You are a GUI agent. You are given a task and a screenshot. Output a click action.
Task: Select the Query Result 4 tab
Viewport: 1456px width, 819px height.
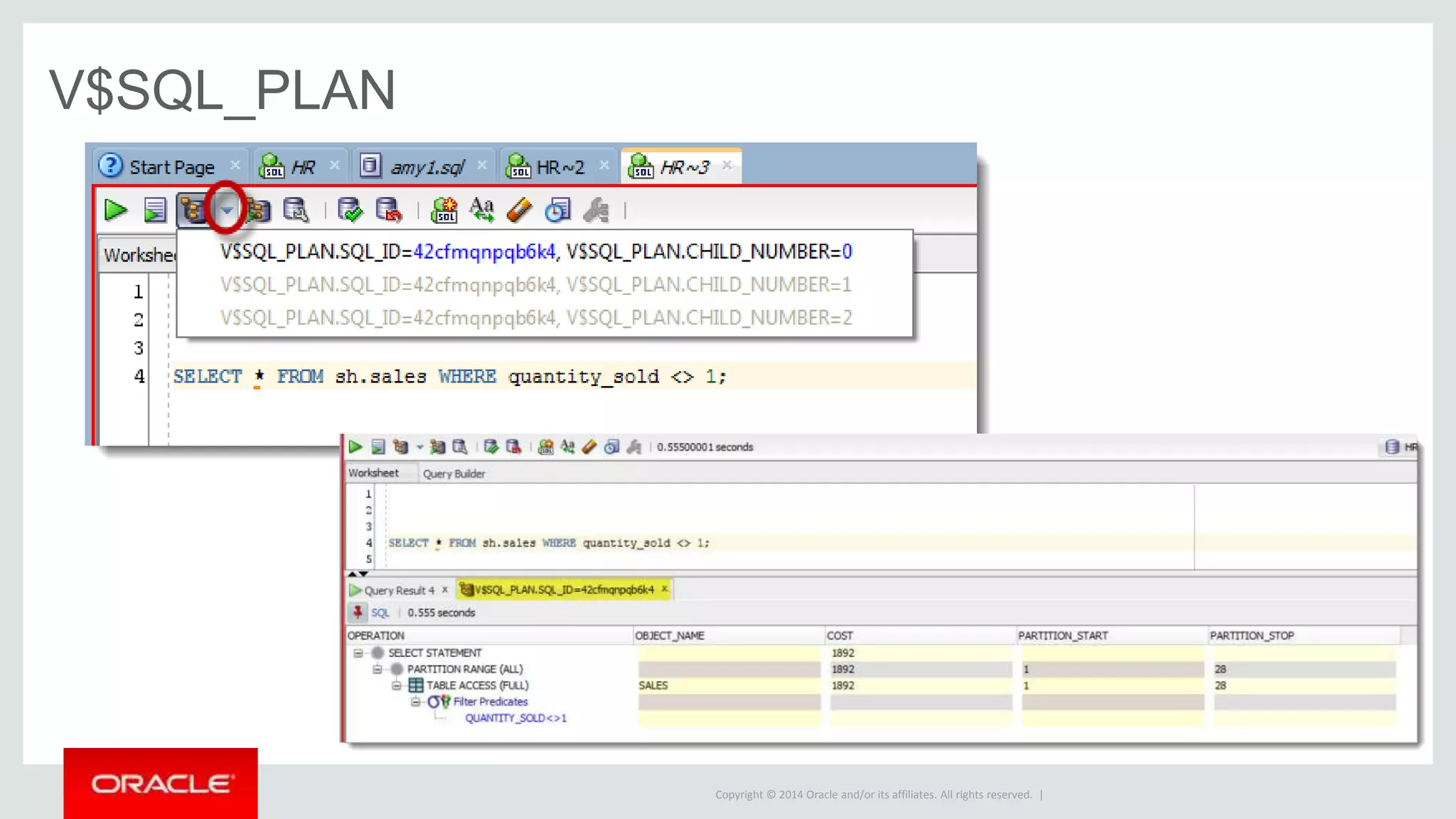pos(398,590)
